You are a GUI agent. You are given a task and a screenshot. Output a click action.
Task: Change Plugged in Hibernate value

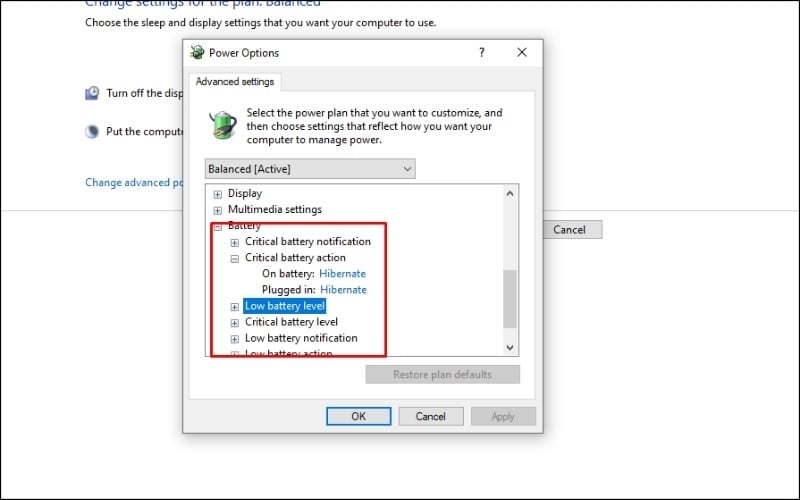(x=343, y=290)
